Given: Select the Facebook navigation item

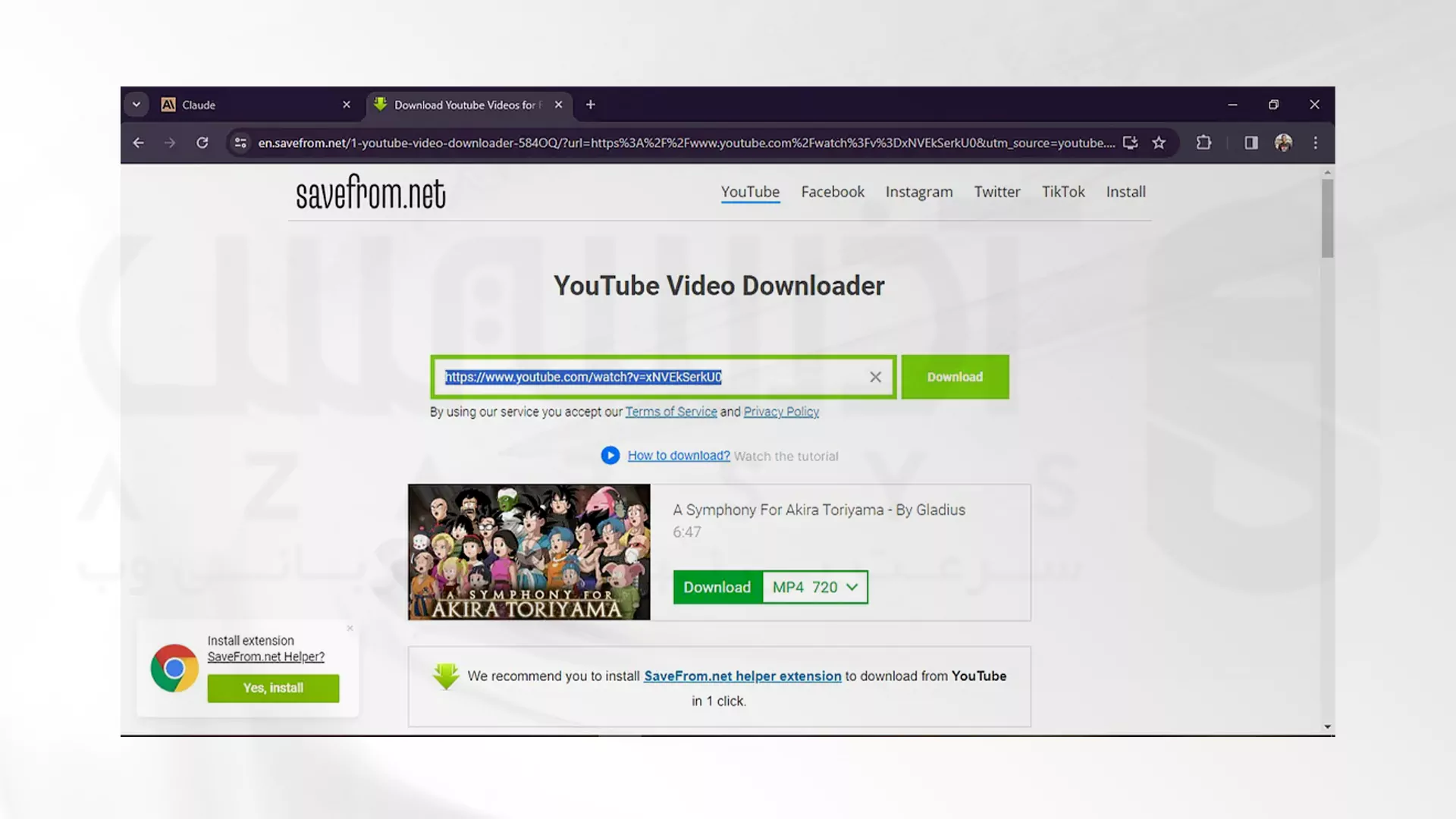Looking at the screenshot, I should pyautogui.click(x=833, y=192).
